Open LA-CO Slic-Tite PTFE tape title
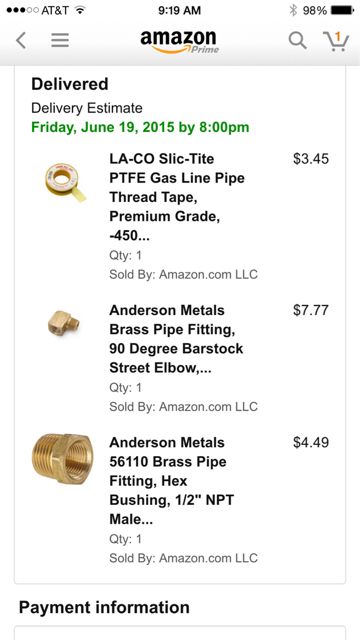Screen dimensions: 360x640 click(x=177, y=197)
